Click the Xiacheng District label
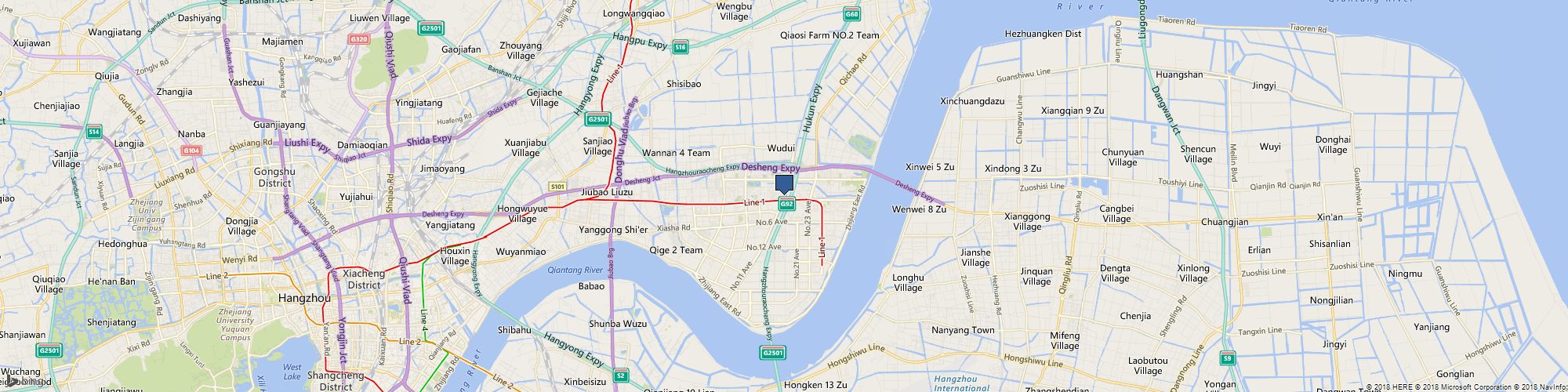Viewport: 1568px width, 392px height. coord(364,279)
